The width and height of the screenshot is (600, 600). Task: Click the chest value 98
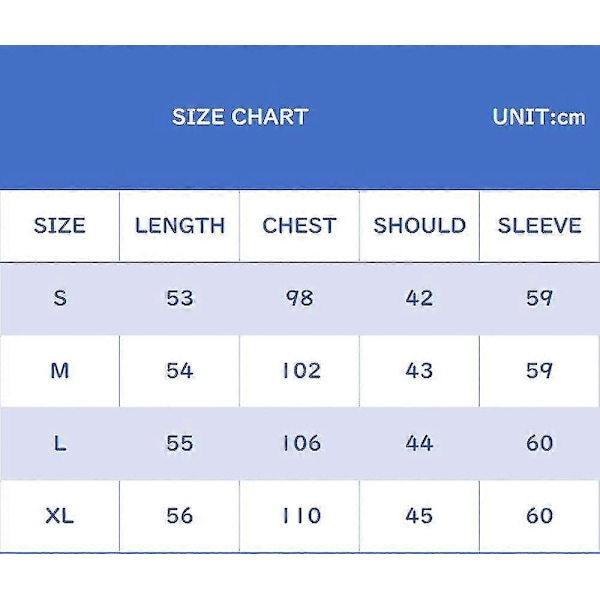click(x=300, y=298)
